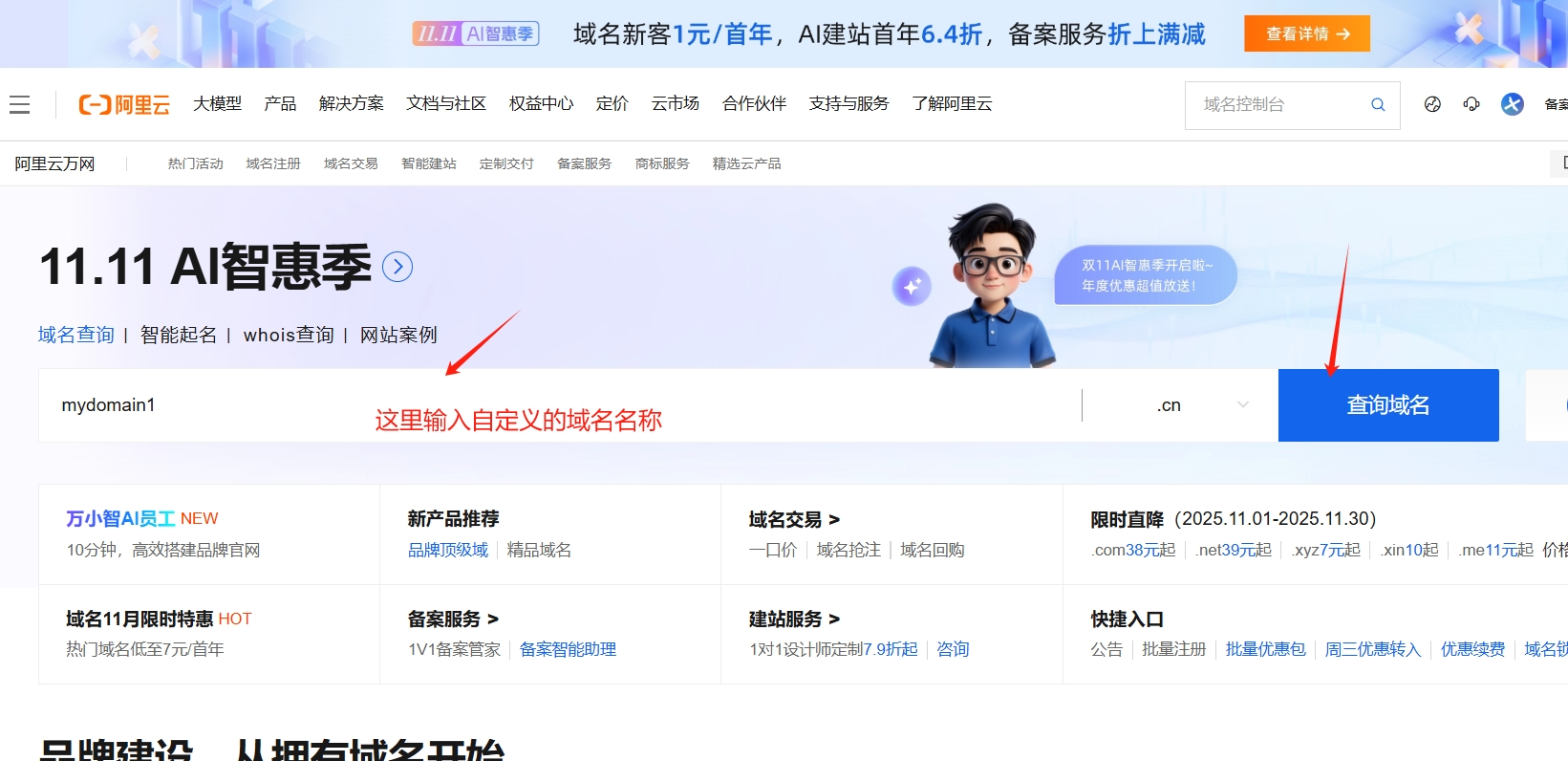1568x761 pixels.
Task: Expand the 域名交易 > card heading
Action: [794, 519]
